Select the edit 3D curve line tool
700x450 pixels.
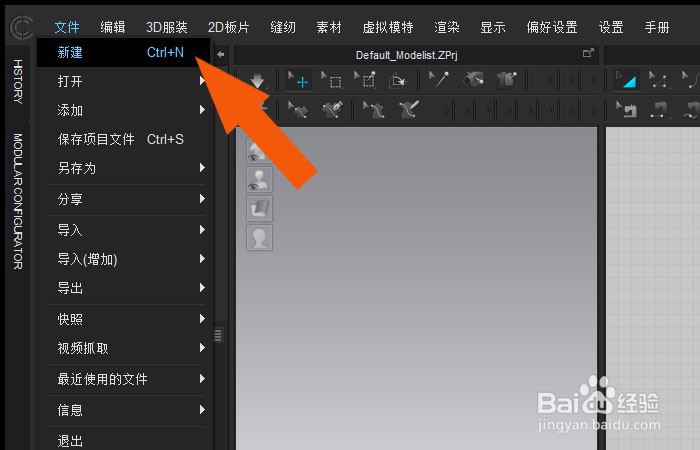click(x=373, y=109)
